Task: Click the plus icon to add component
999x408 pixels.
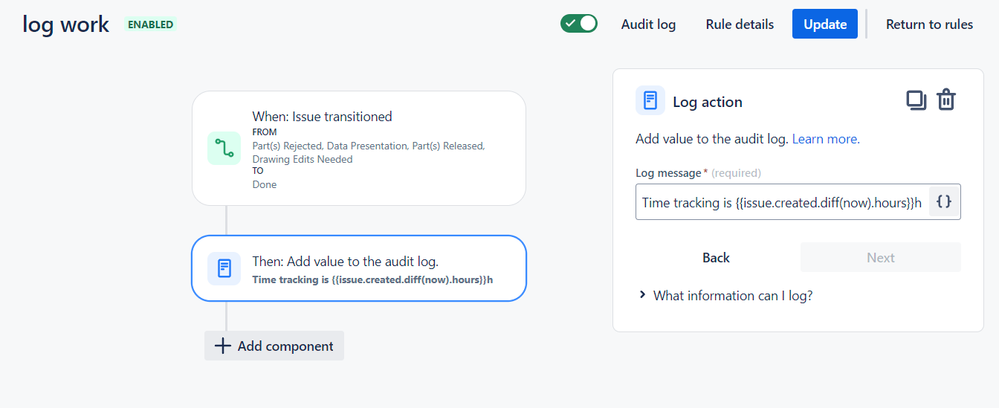Action: point(222,346)
